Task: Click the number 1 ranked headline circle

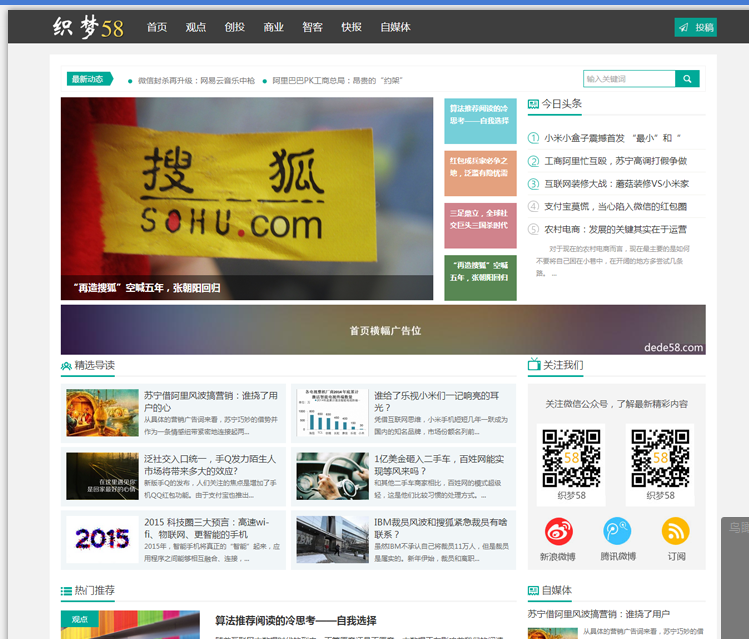Action: click(x=534, y=138)
